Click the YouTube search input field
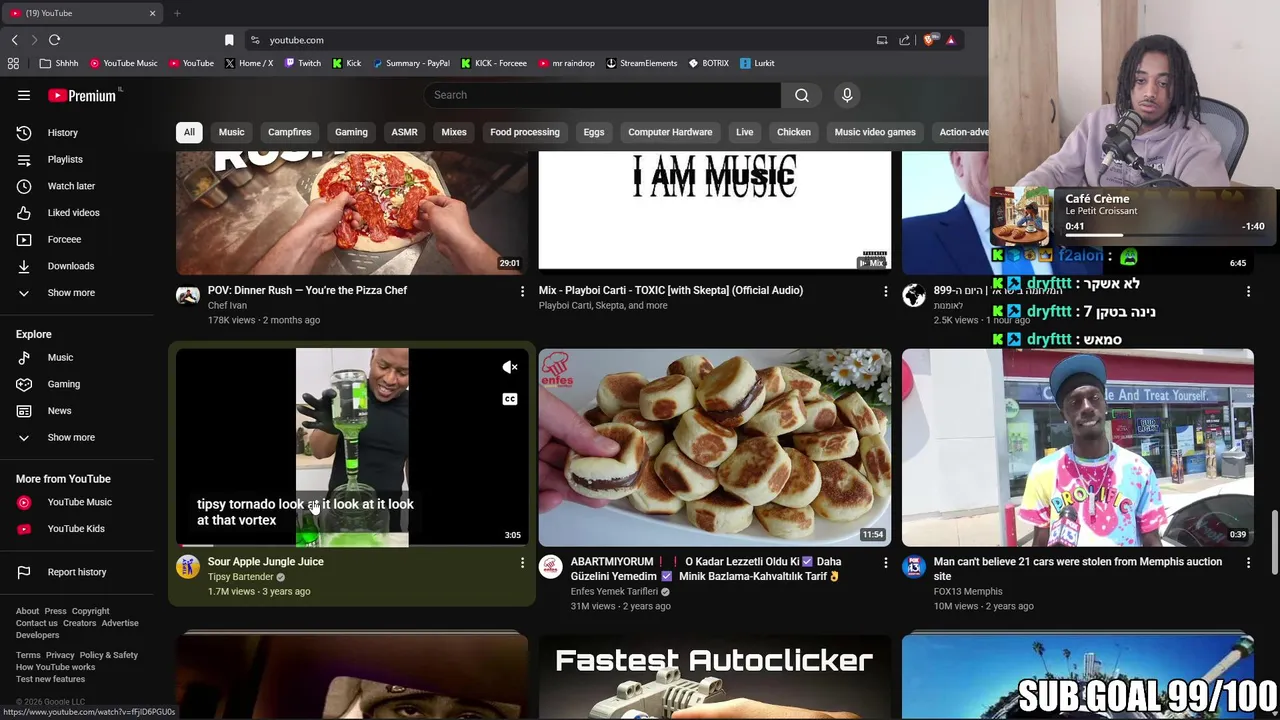 [x=603, y=95]
